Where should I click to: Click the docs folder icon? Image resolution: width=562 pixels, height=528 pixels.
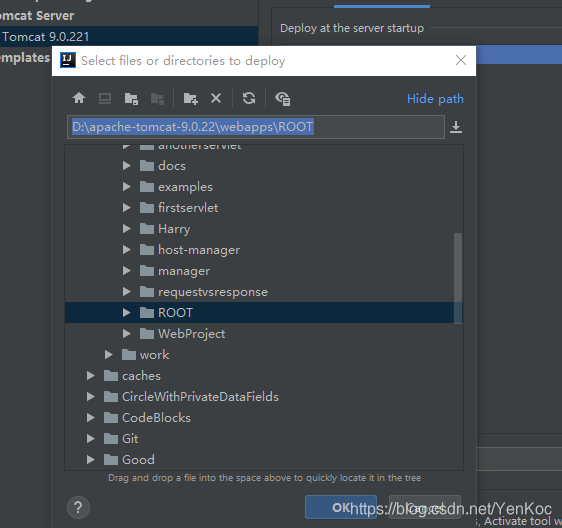coord(147,166)
